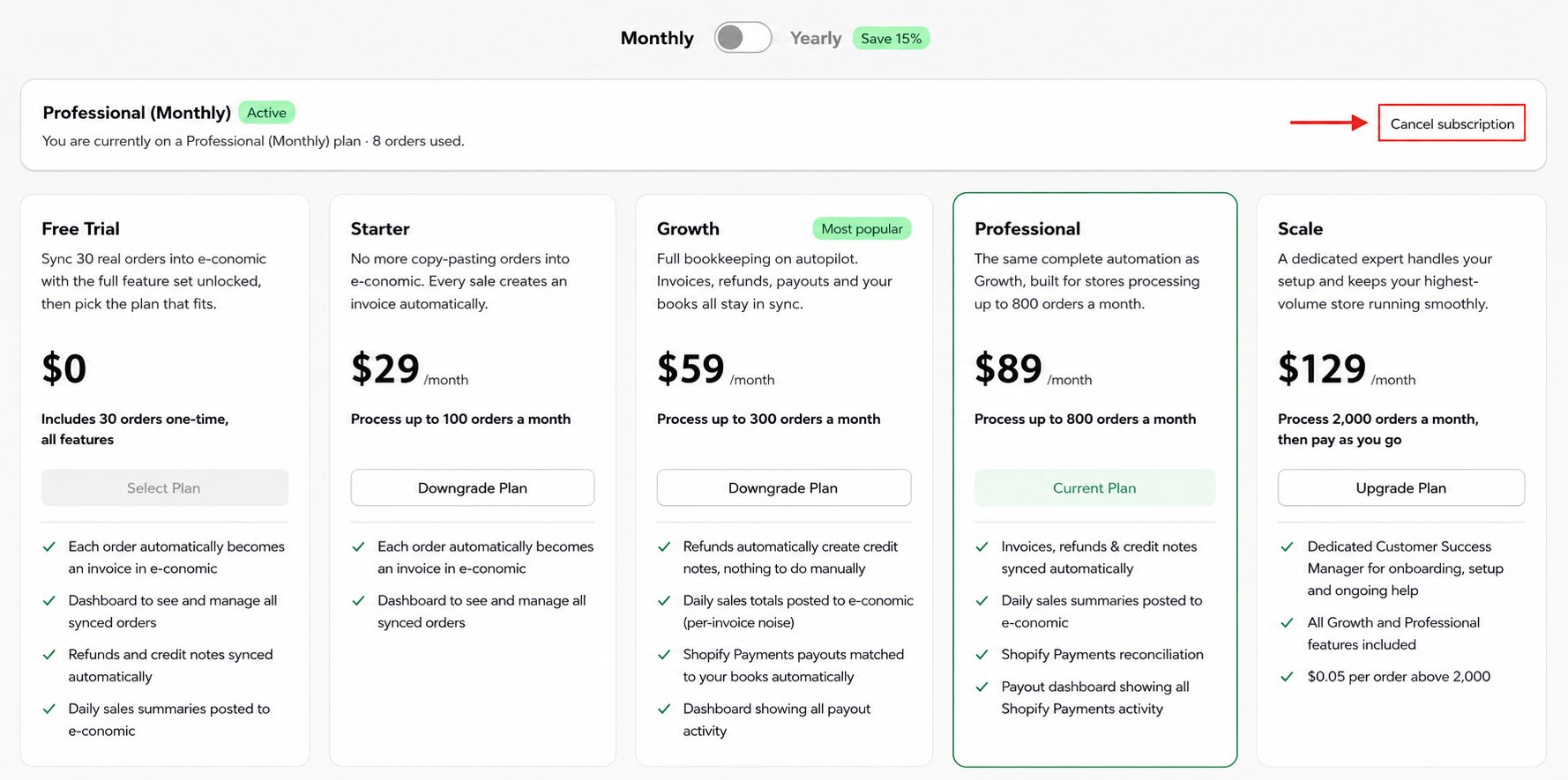Click checkmark beside Dedicated Customer Success Manager
The width and height of the screenshot is (1568, 780).
(x=1288, y=546)
